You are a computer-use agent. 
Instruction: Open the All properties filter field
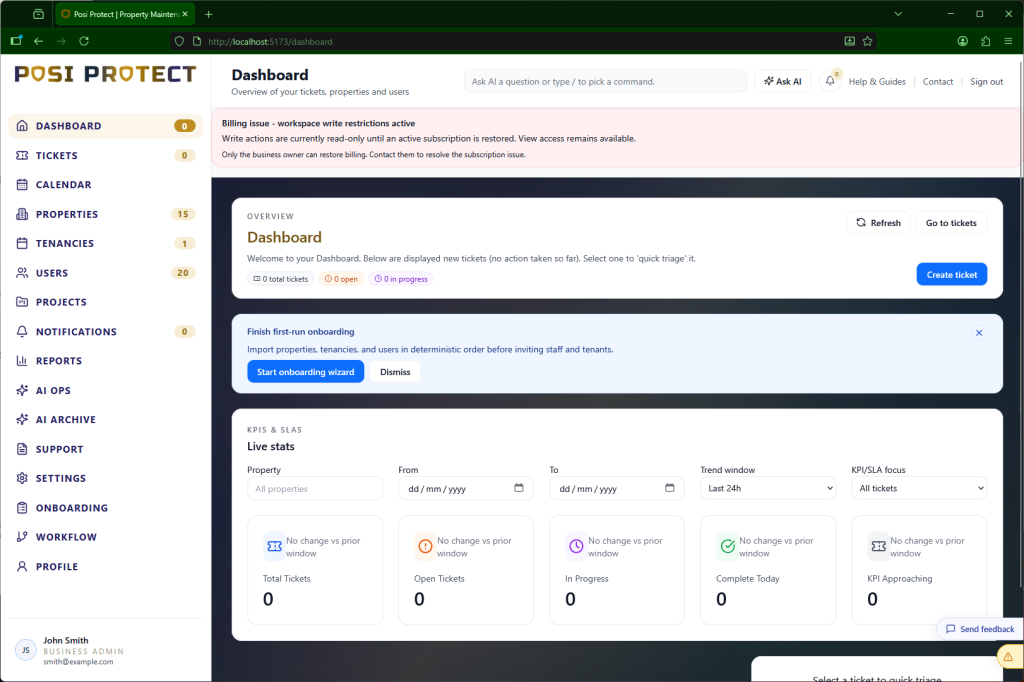point(314,488)
